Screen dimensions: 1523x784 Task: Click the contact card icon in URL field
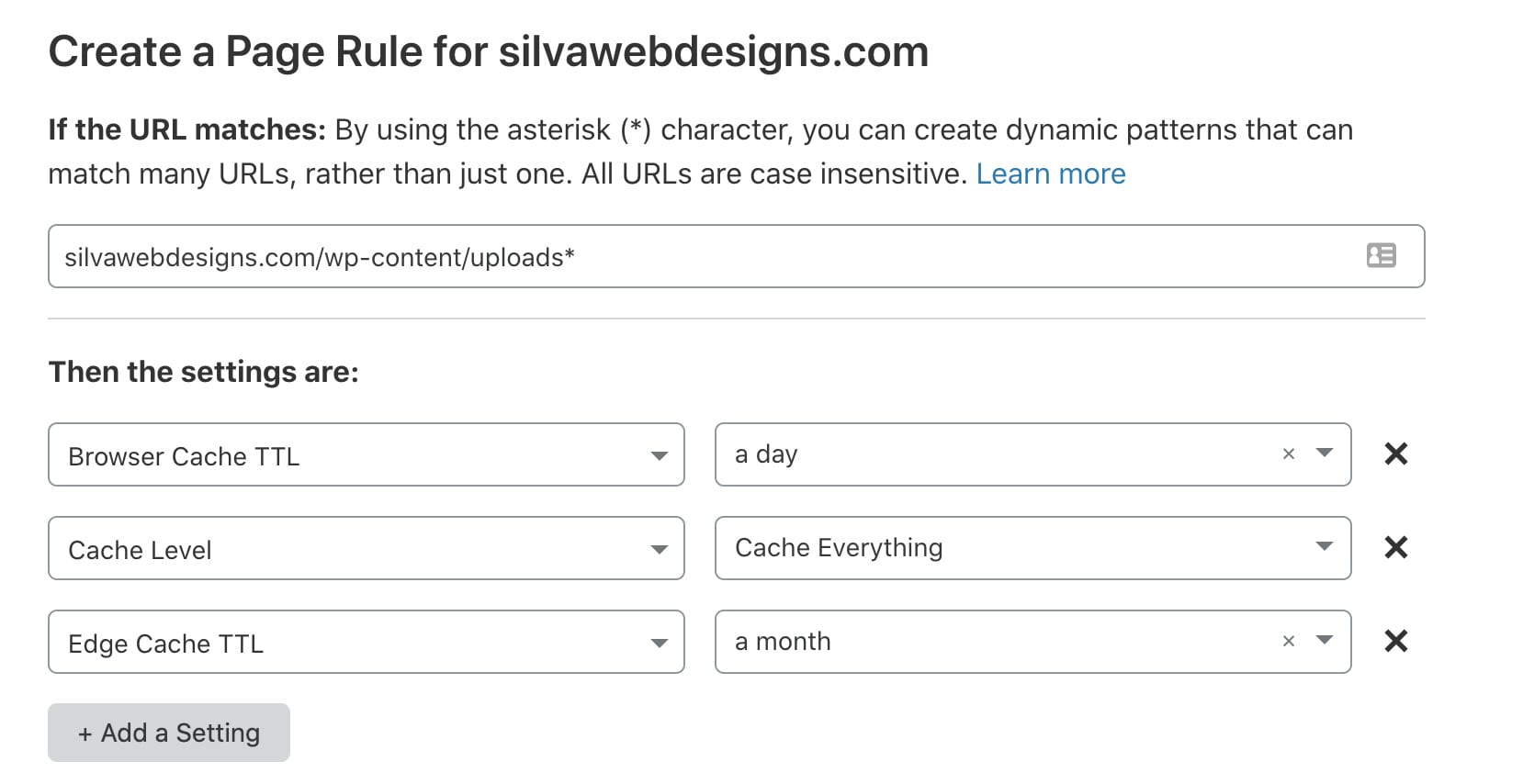(x=1381, y=255)
